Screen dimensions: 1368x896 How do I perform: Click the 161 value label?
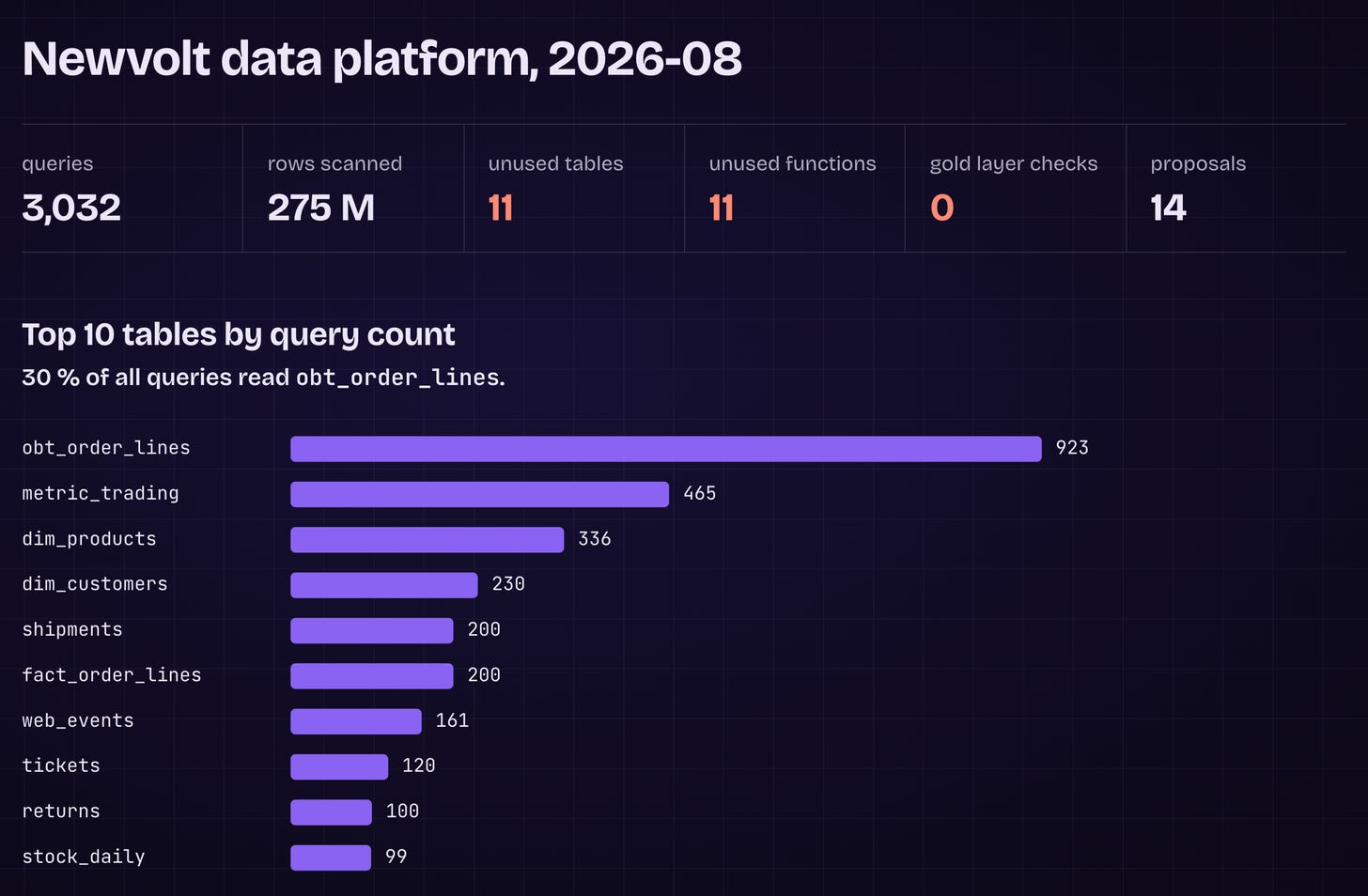(452, 720)
